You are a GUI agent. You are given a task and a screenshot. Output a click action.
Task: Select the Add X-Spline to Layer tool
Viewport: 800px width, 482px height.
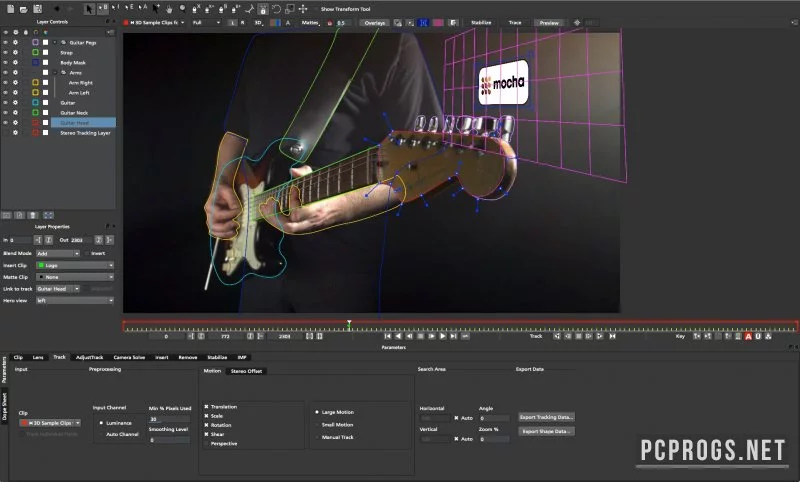click(209, 9)
